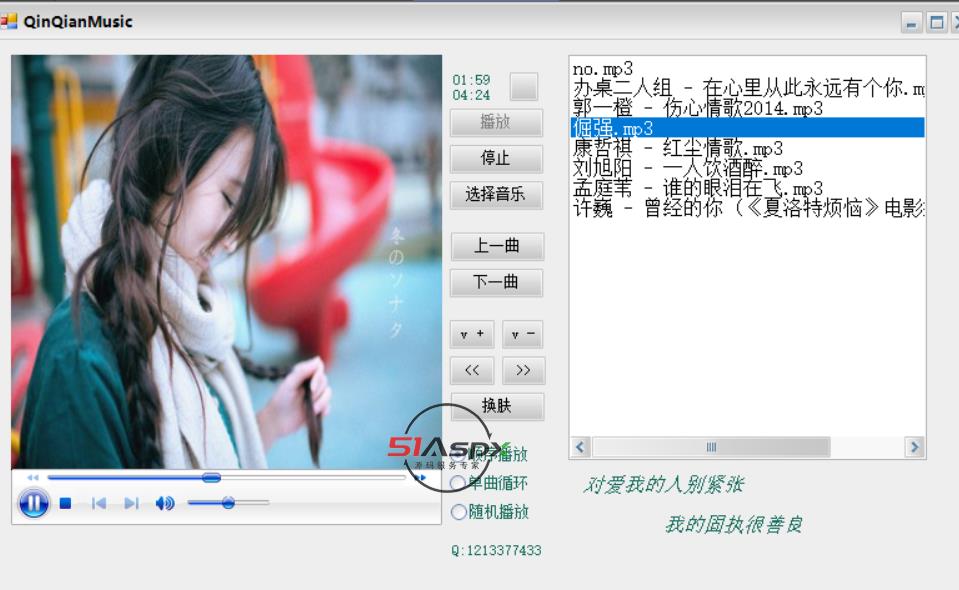Select highlighted 倔强.mp3 track
This screenshot has height=590, width=959.
pyautogui.click(x=747, y=128)
